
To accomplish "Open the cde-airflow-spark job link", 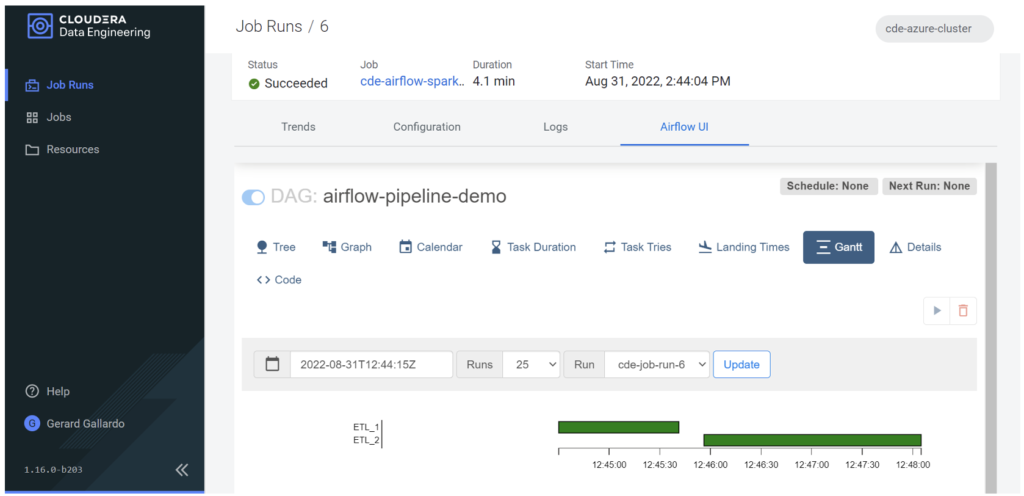I will coord(413,82).
